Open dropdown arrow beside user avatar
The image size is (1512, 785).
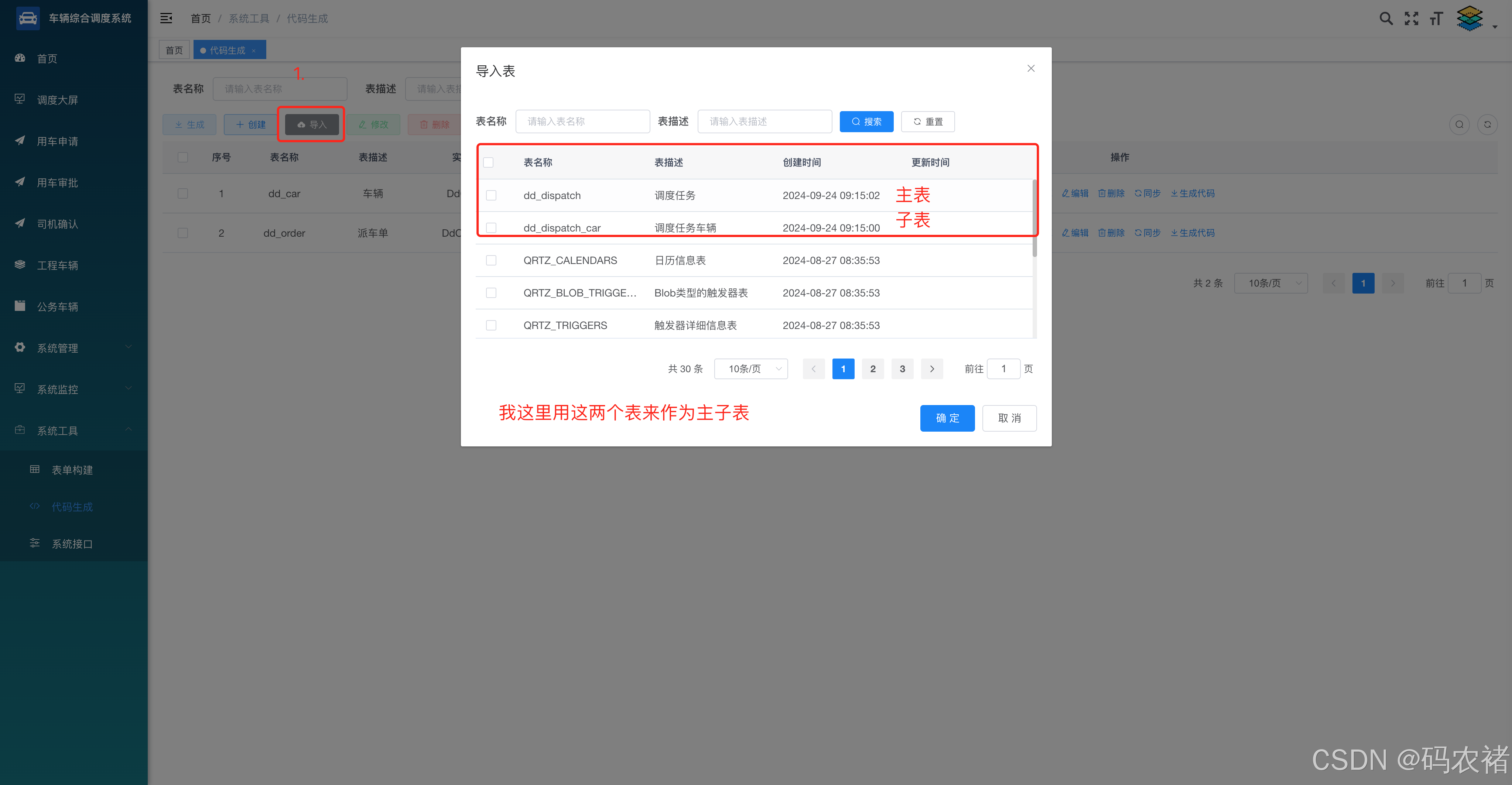tap(1494, 27)
